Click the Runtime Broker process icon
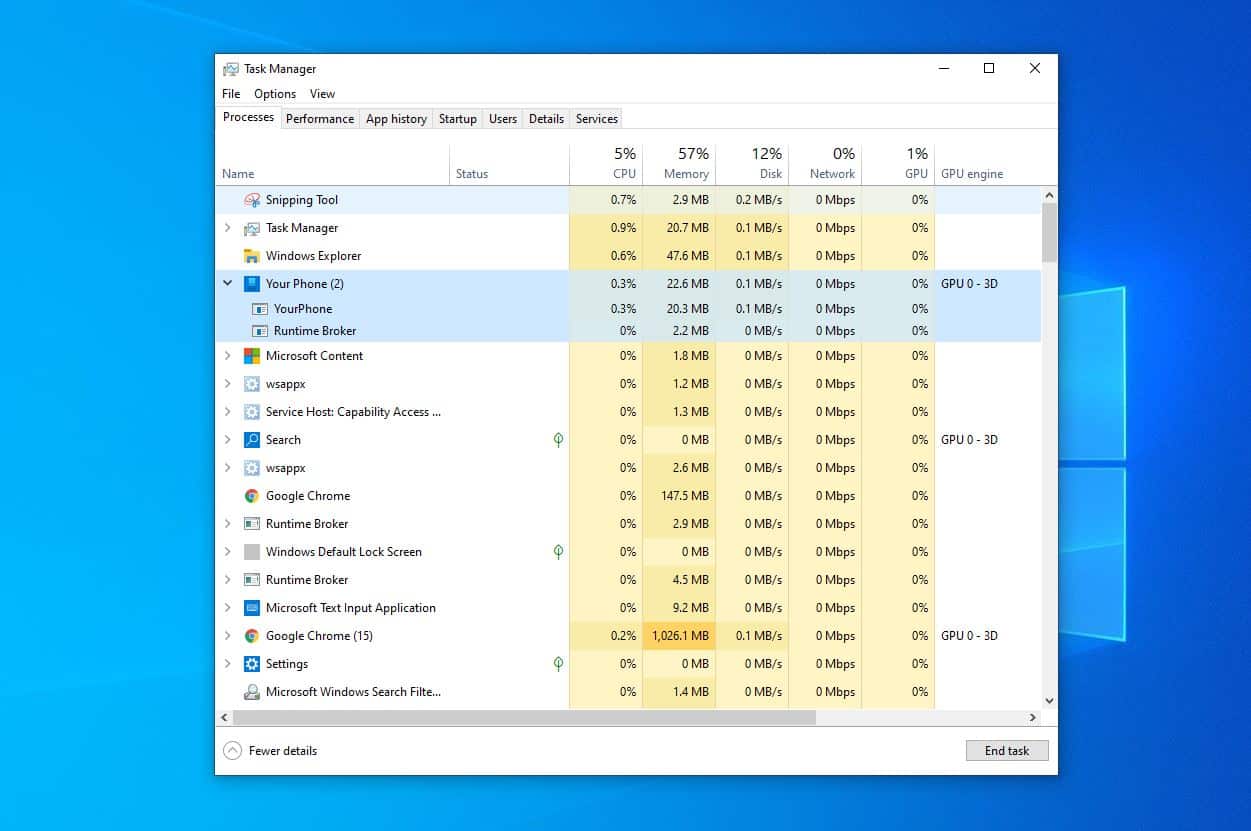This screenshot has width=1251, height=831. [252, 523]
